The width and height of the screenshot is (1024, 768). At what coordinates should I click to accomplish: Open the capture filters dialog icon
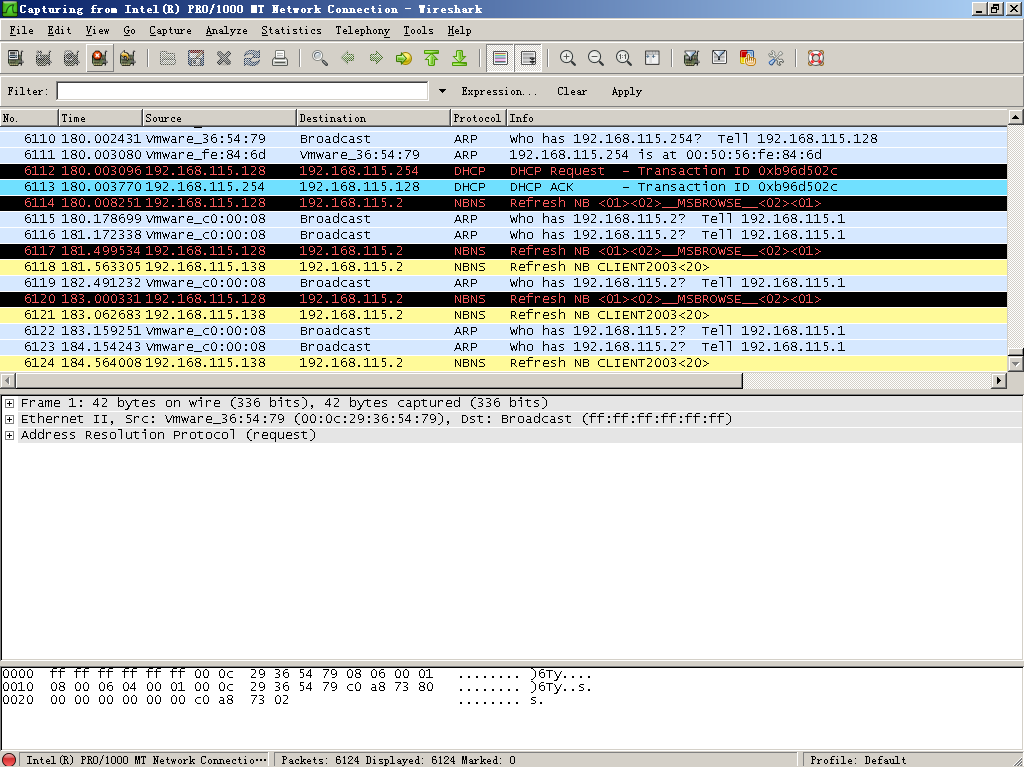[692, 58]
